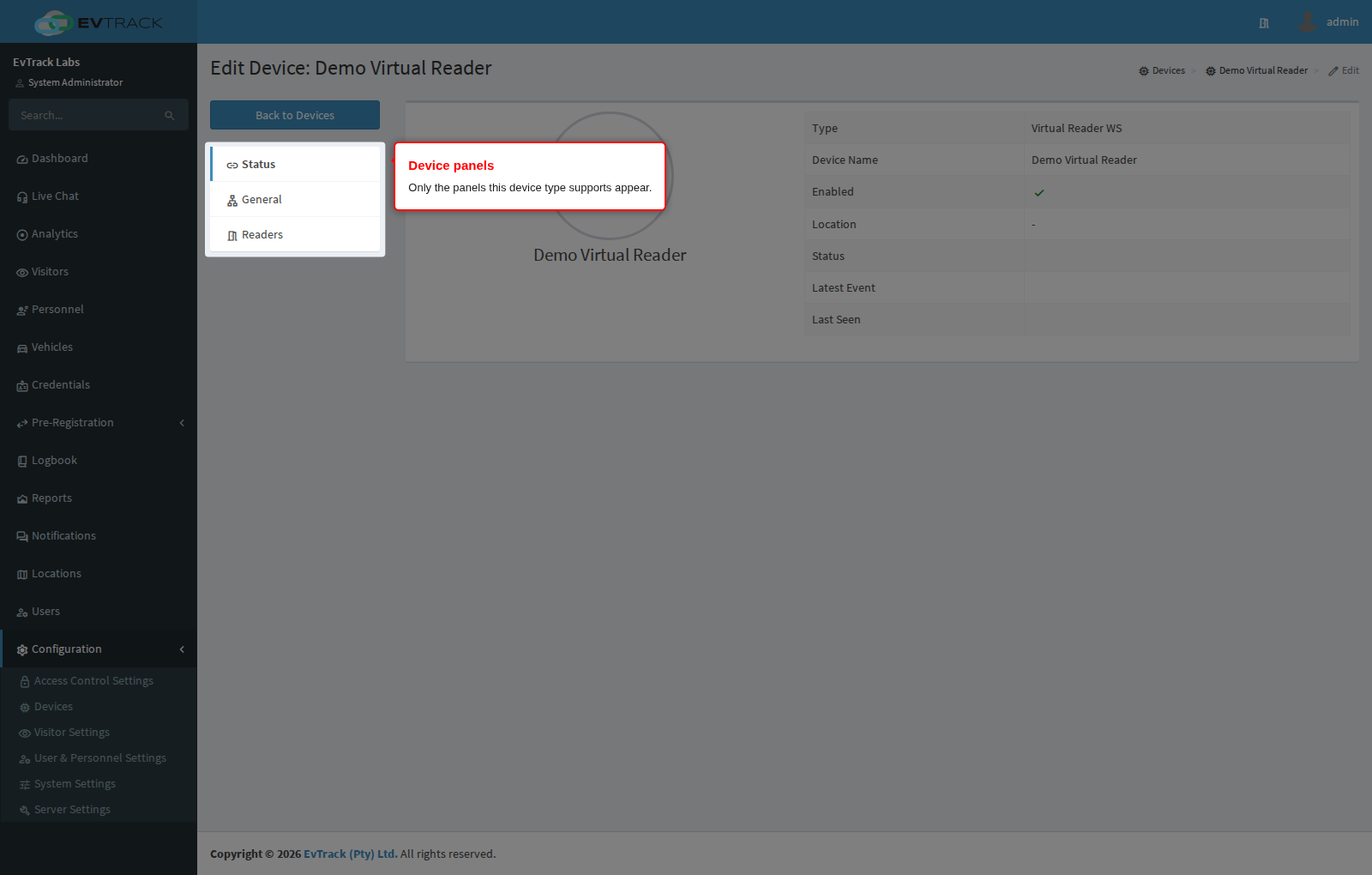Open the Status device panel tab
The image size is (1372, 875).
click(x=295, y=165)
